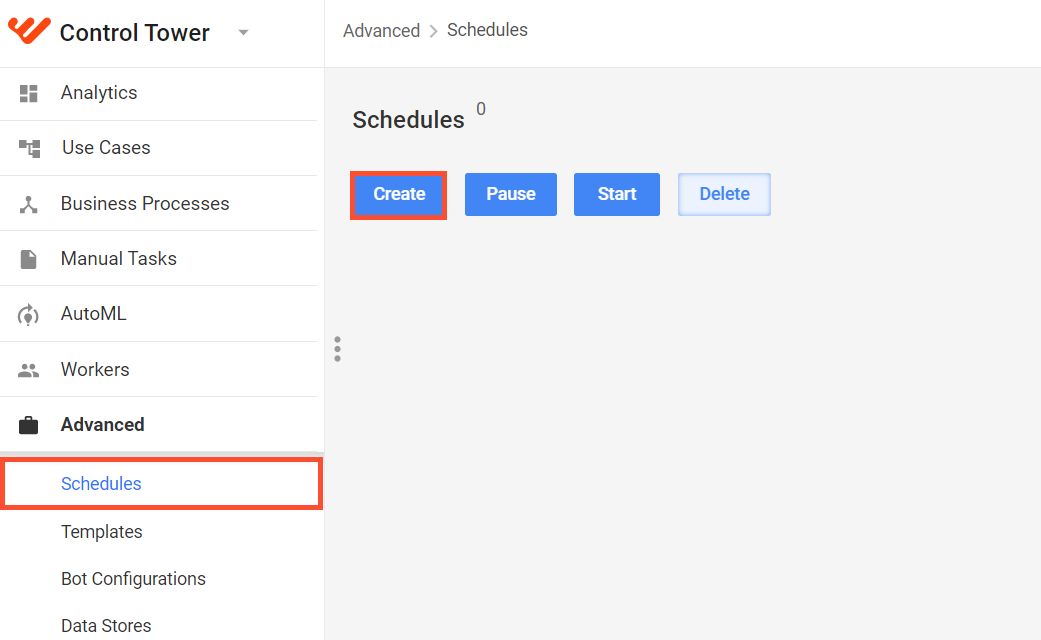Viewport: 1041px width, 640px height.
Task: Open the Control Tower dropdown arrow
Action: [243, 32]
